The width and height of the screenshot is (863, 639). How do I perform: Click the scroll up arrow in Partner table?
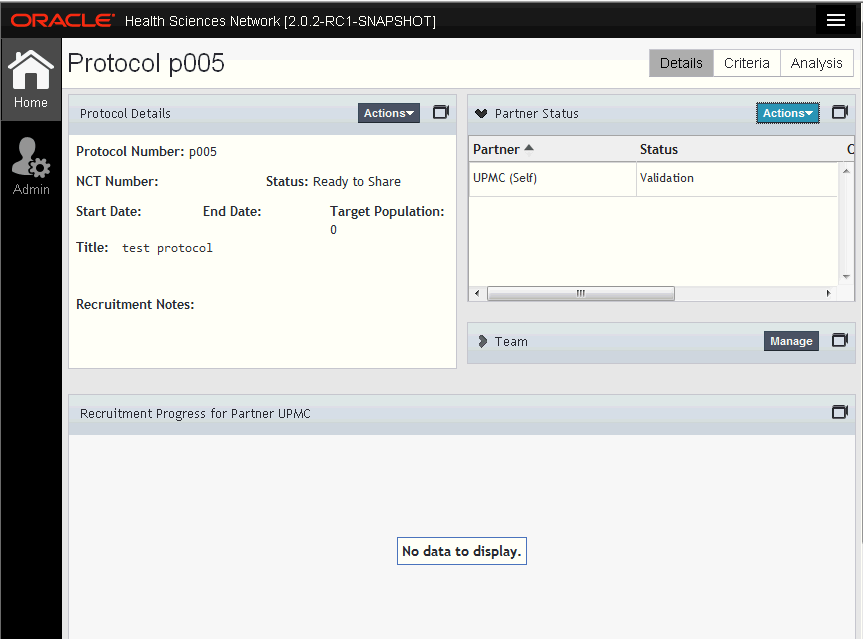[x=846, y=171]
